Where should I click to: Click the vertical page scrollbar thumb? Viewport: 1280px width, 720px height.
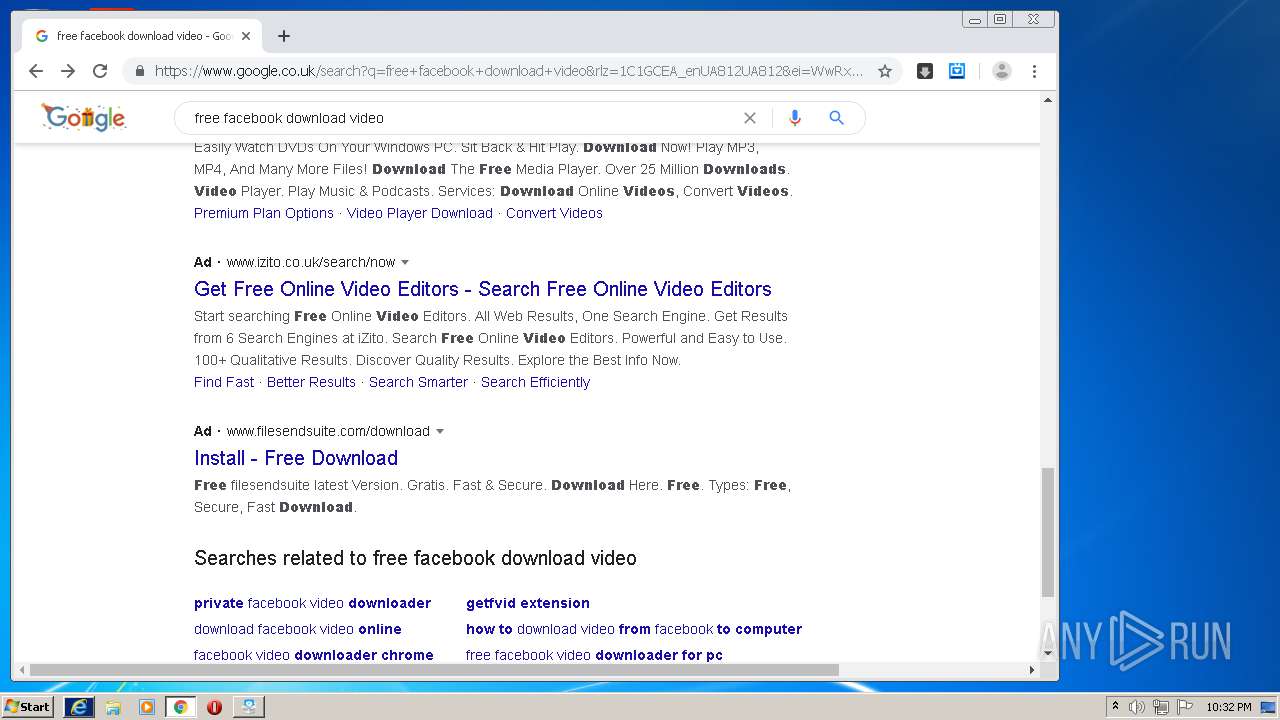[x=1048, y=532]
